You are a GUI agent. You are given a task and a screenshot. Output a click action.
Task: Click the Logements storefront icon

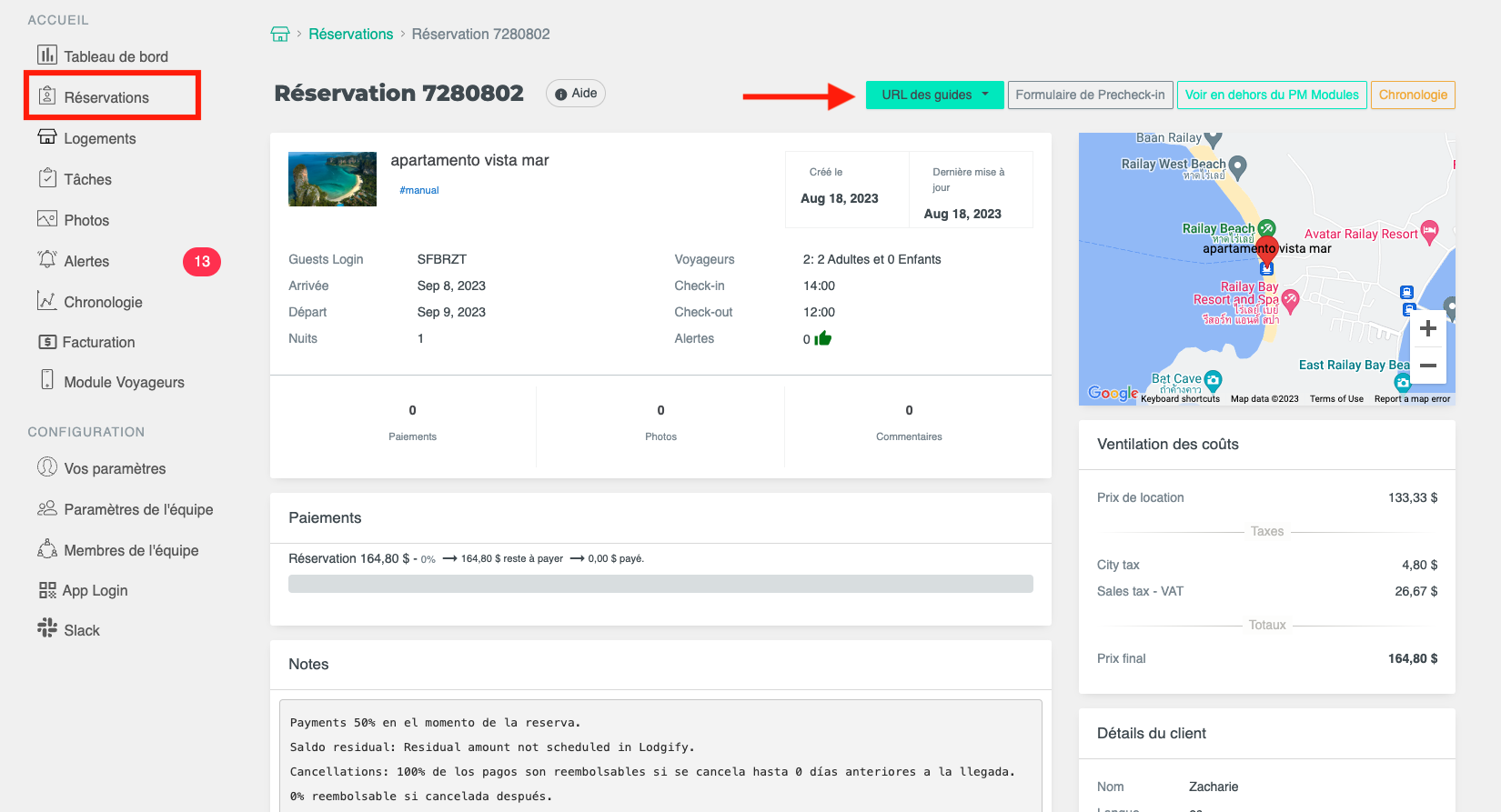[47, 136]
